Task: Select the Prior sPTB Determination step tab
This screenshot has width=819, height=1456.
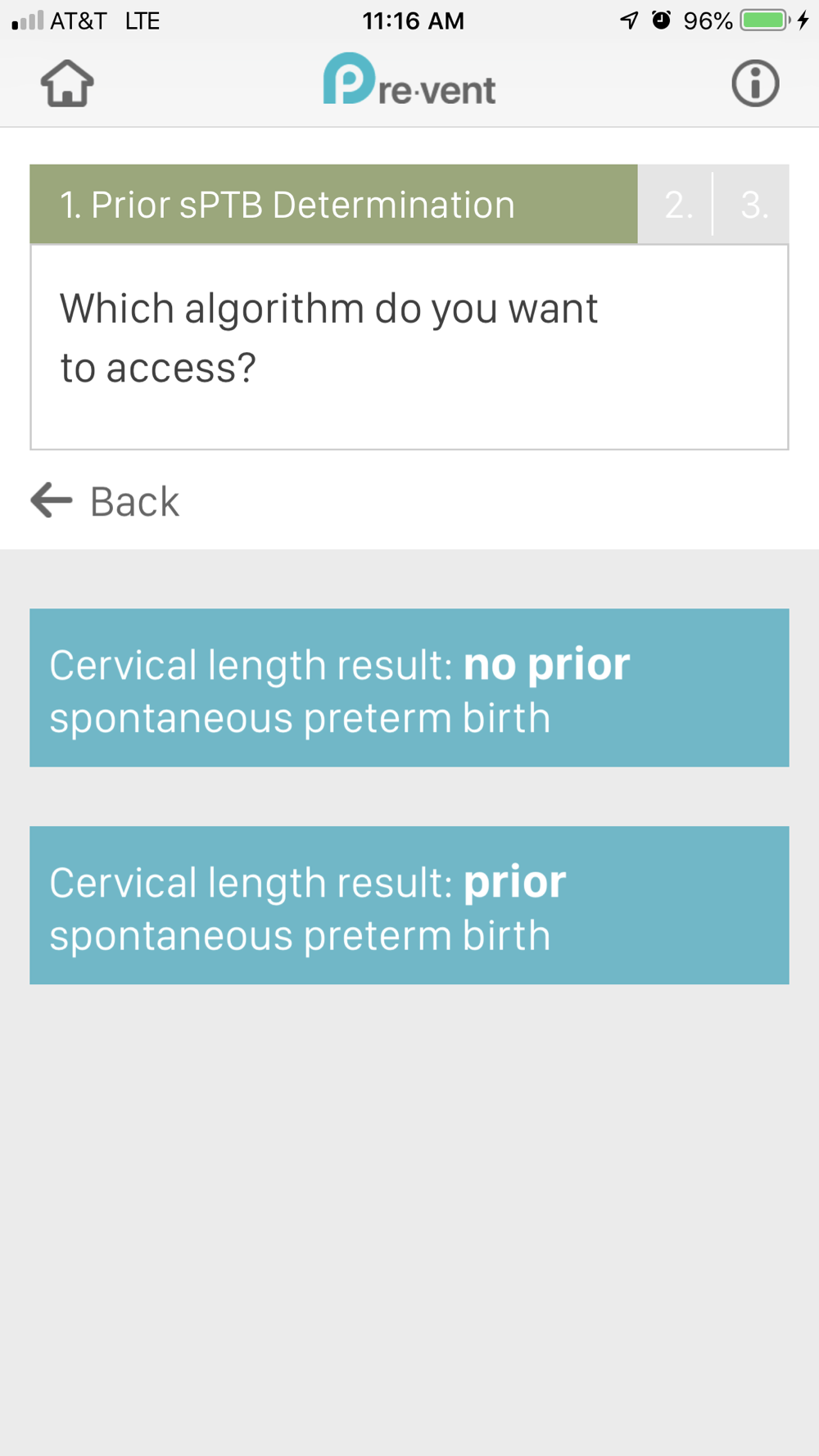Action: [x=333, y=205]
